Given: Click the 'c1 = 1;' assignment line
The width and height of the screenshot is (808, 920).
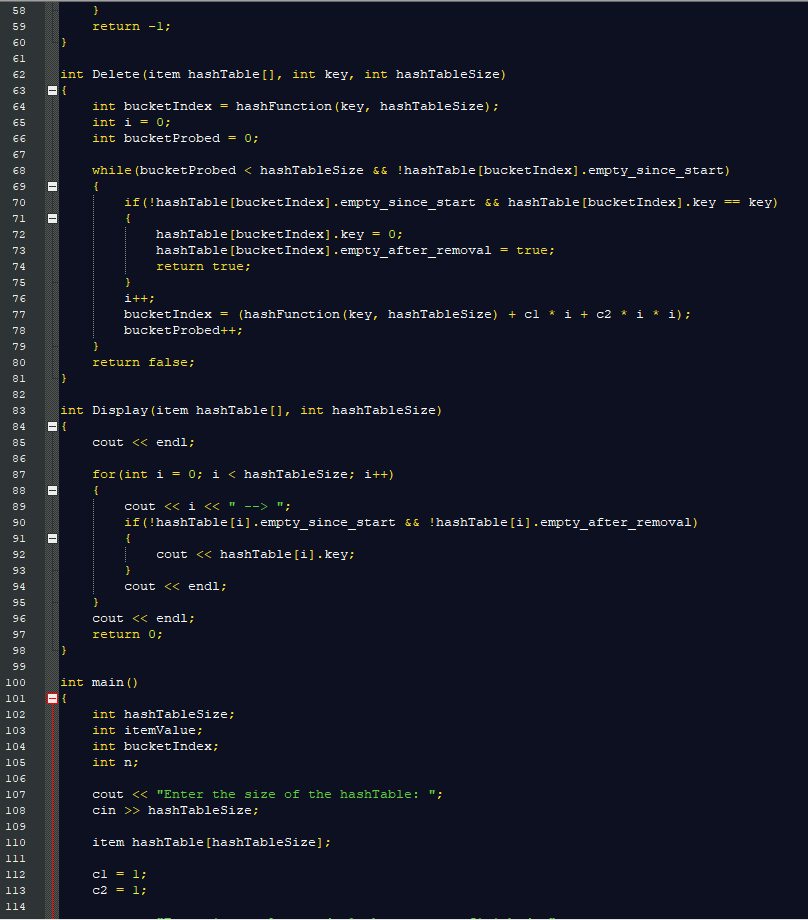Looking at the screenshot, I should click(119, 874).
